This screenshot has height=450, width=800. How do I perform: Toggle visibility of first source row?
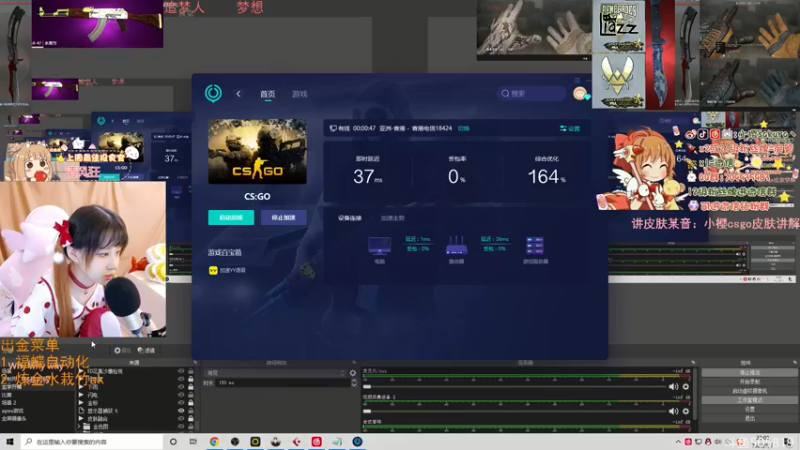181,371
